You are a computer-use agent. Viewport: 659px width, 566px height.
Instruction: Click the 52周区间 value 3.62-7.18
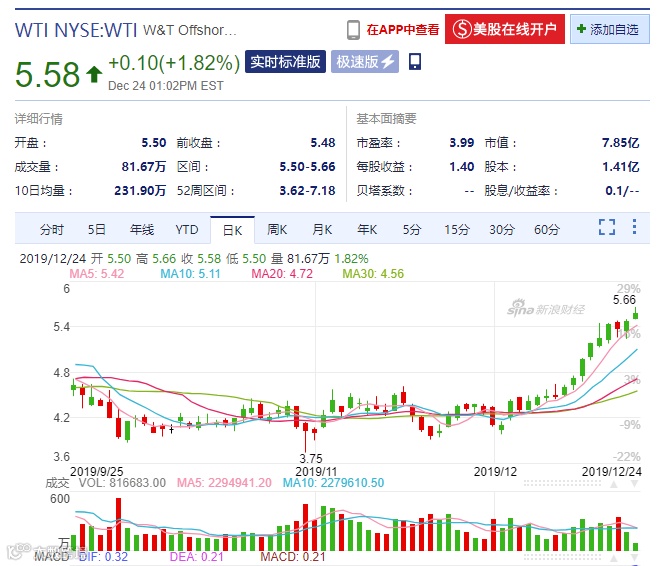click(x=307, y=191)
